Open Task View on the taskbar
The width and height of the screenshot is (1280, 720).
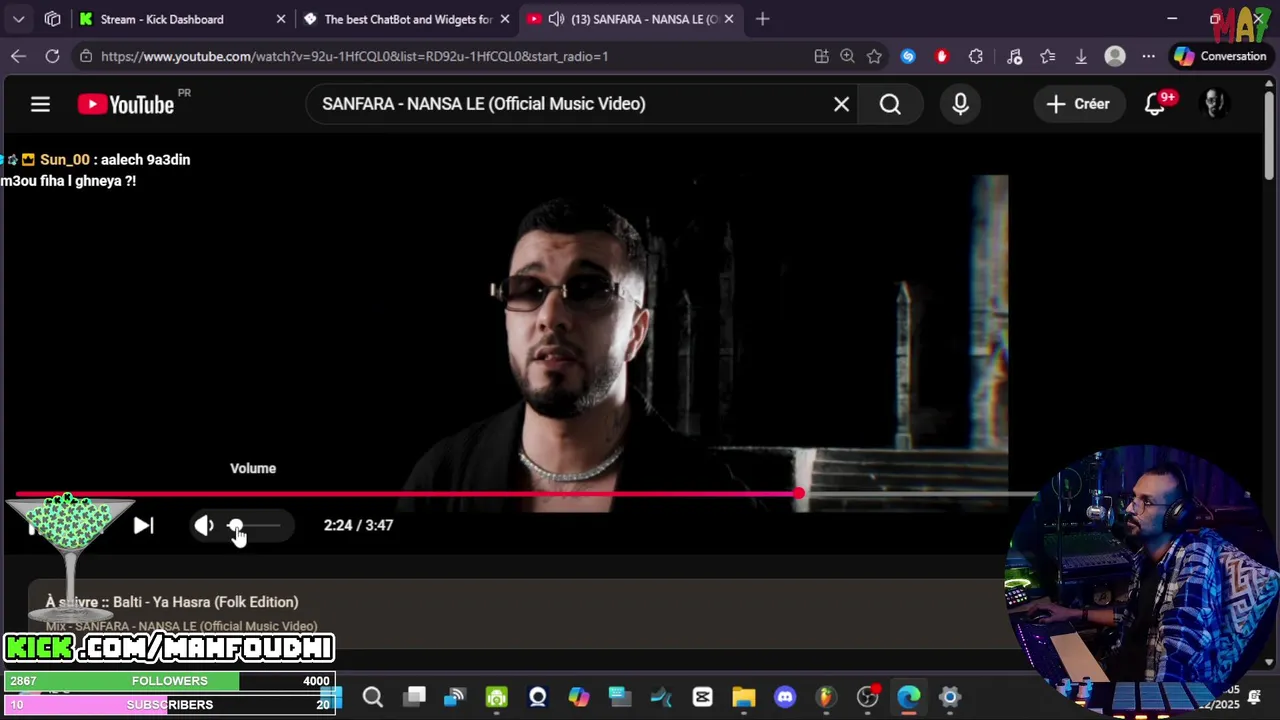tap(415, 697)
